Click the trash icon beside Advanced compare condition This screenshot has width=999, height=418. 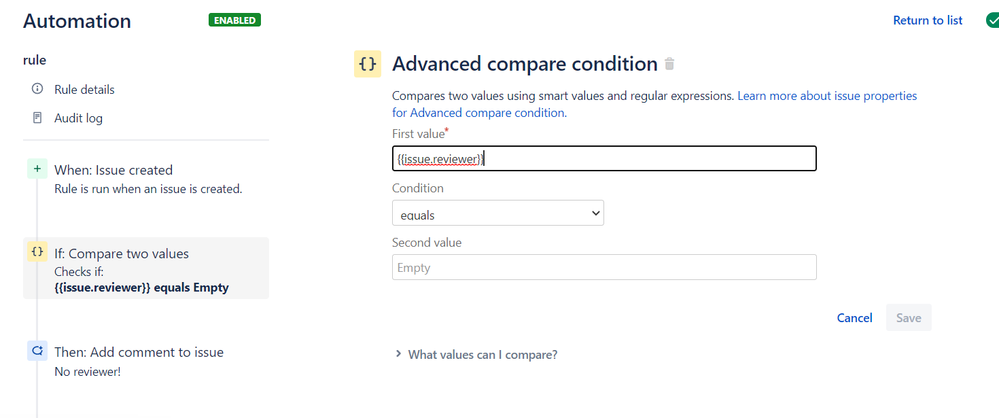669,64
